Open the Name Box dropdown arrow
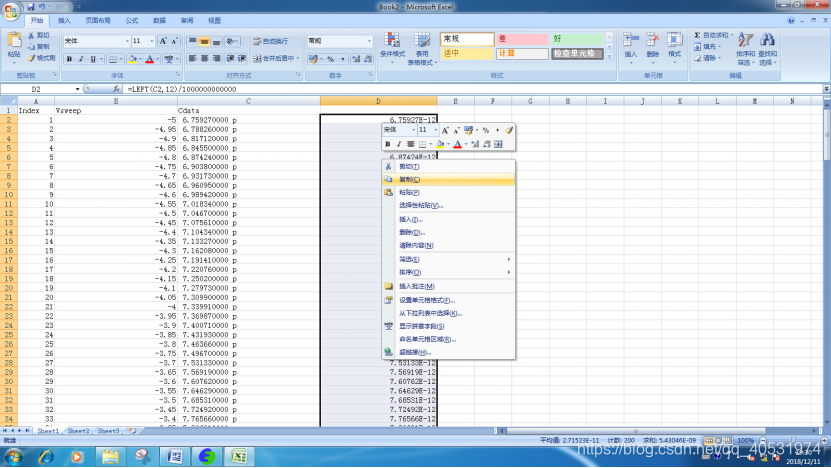The image size is (831, 468). click(x=77, y=89)
